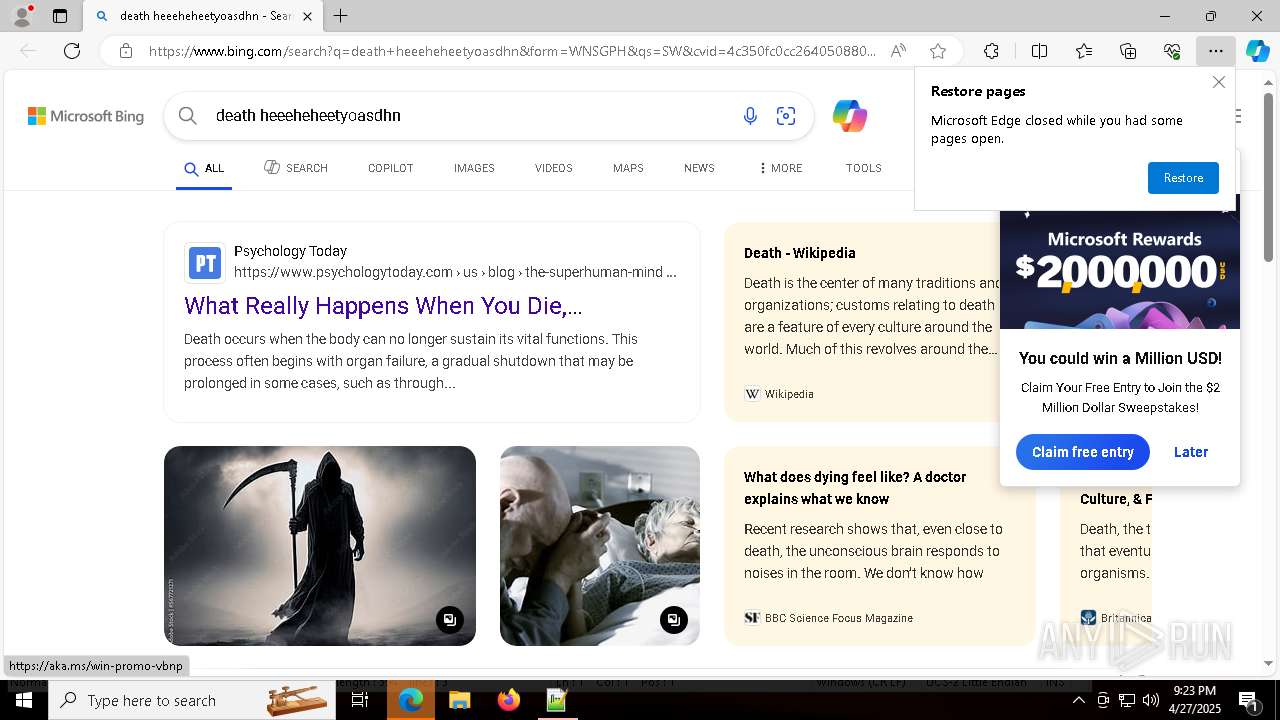
Task: Close the current browser tab
Action: tap(307, 16)
